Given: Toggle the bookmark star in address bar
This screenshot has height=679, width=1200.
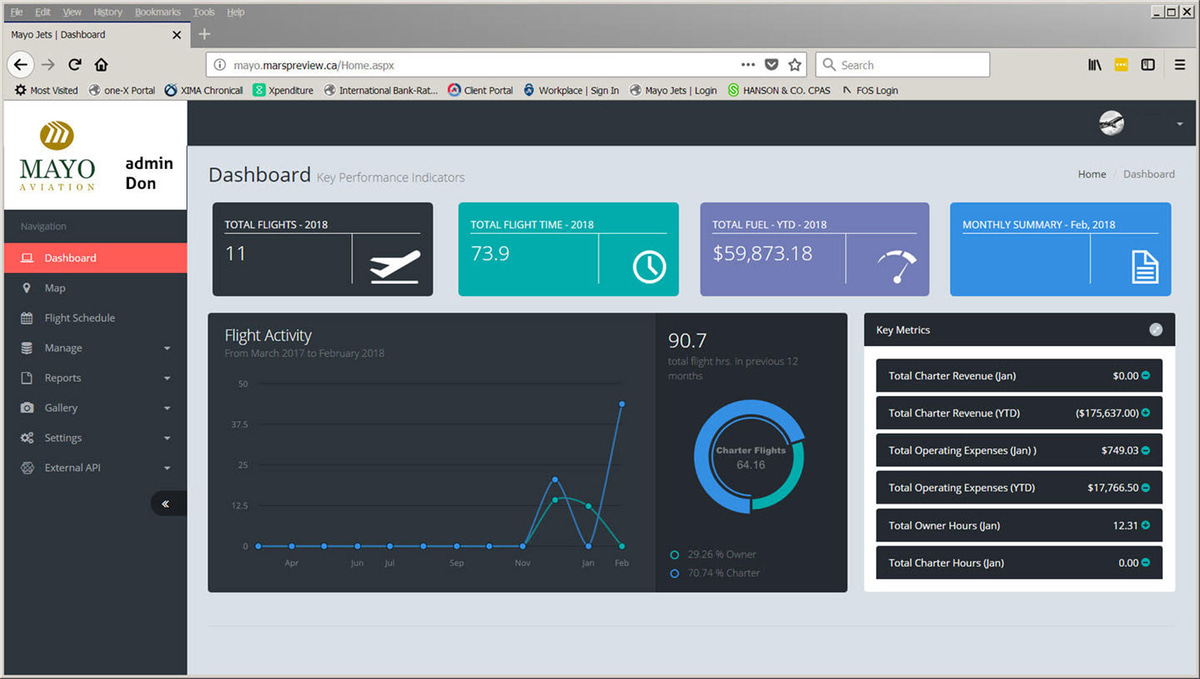Looking at the screenshot, I should click(792, 63).
